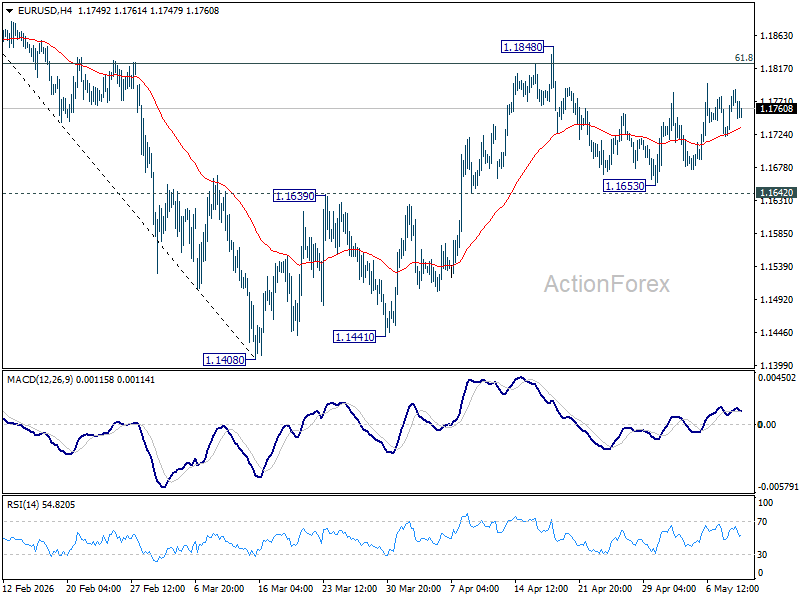Click the 21 Apr 20:00 time label

pos(606,588)
